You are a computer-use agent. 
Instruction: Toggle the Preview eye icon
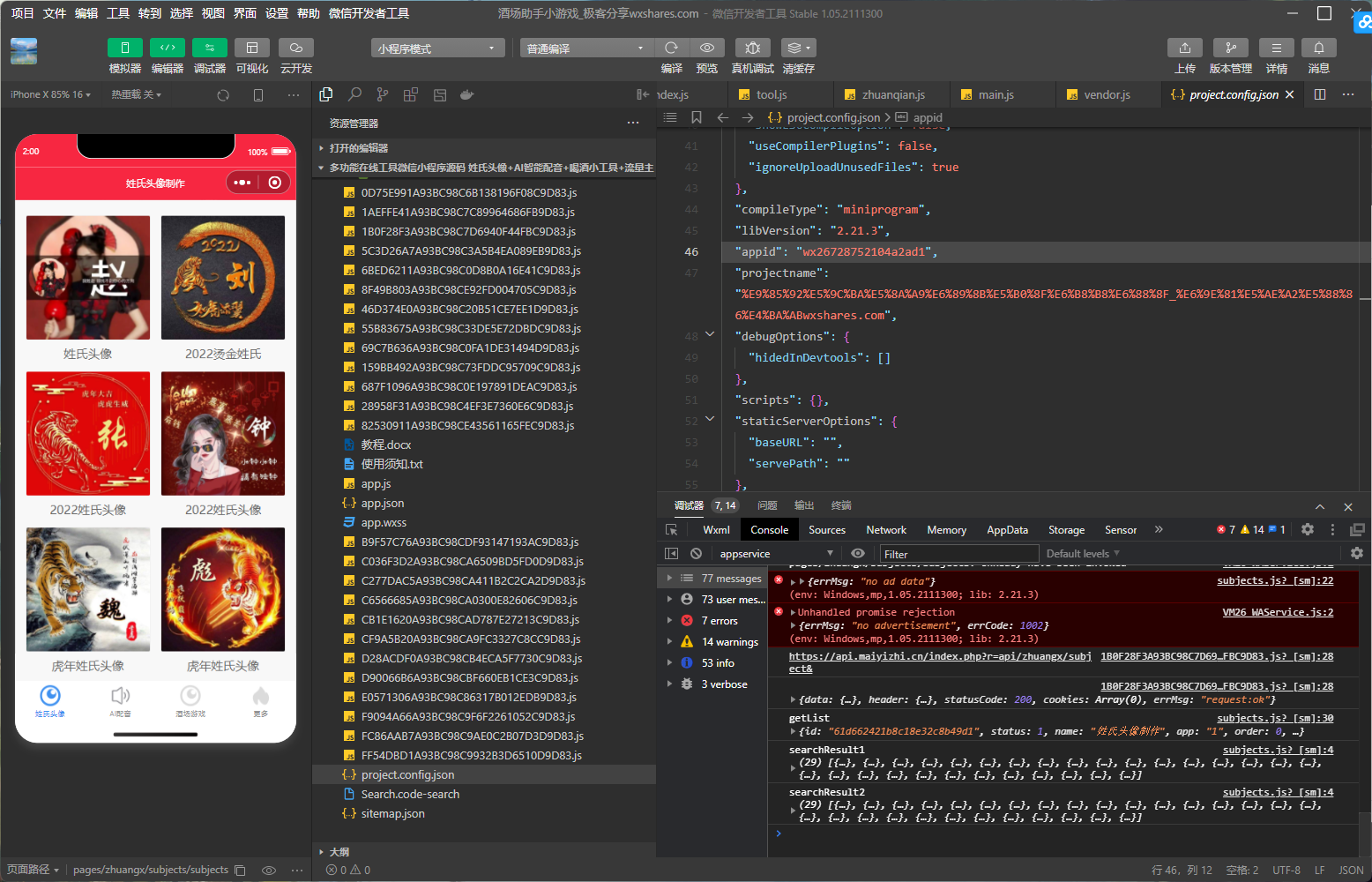tap(706, 48)
